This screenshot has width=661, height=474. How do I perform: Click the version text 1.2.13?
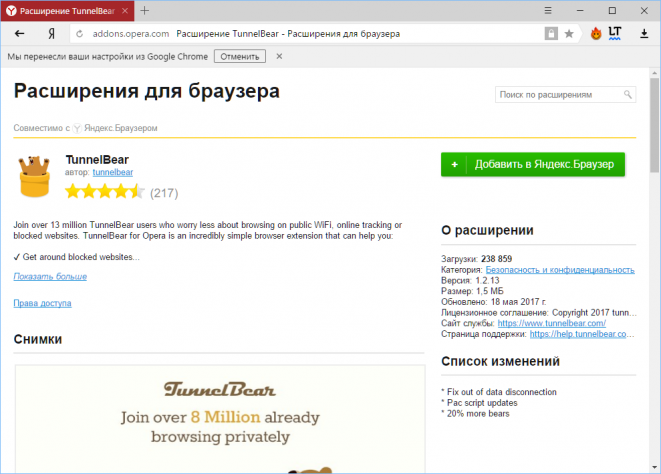pyautogui.click(x=487, y=280)
